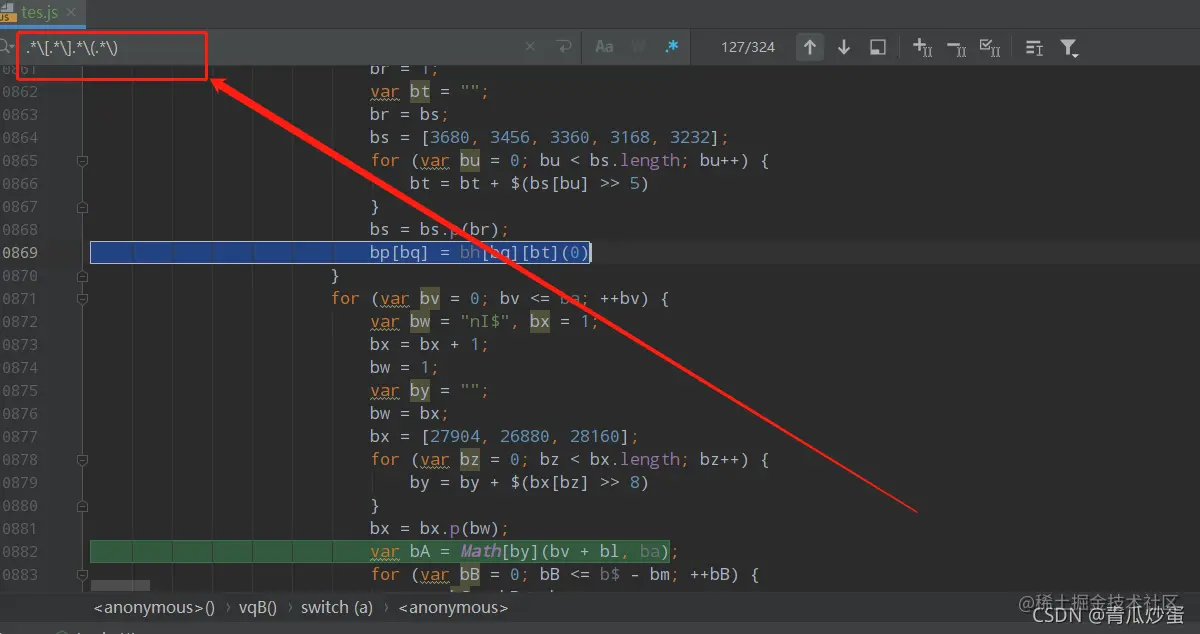
Task: Click variable declaration var by = ""
Action: point(429,390)
